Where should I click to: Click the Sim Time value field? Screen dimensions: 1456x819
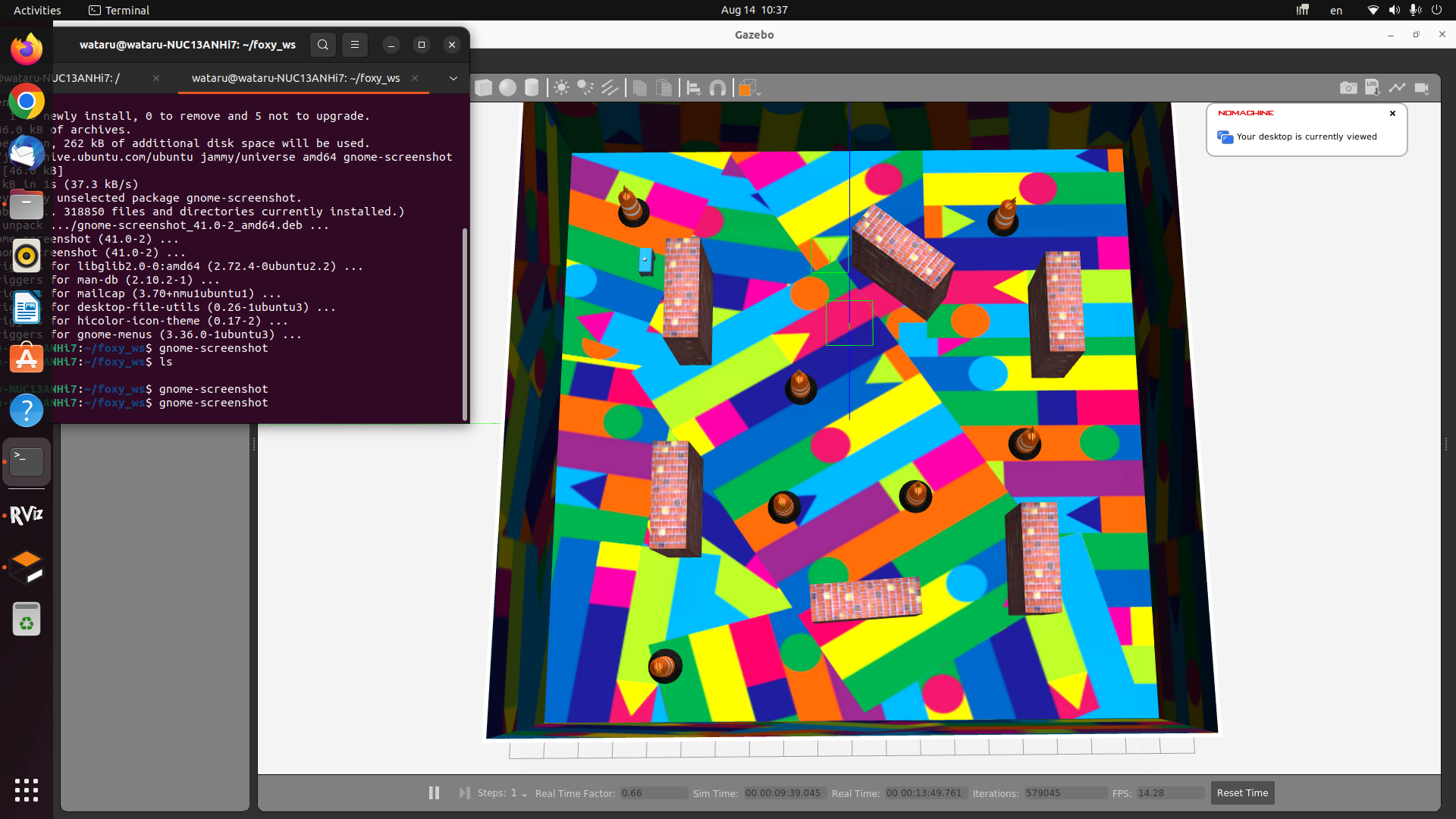[783, 793]
